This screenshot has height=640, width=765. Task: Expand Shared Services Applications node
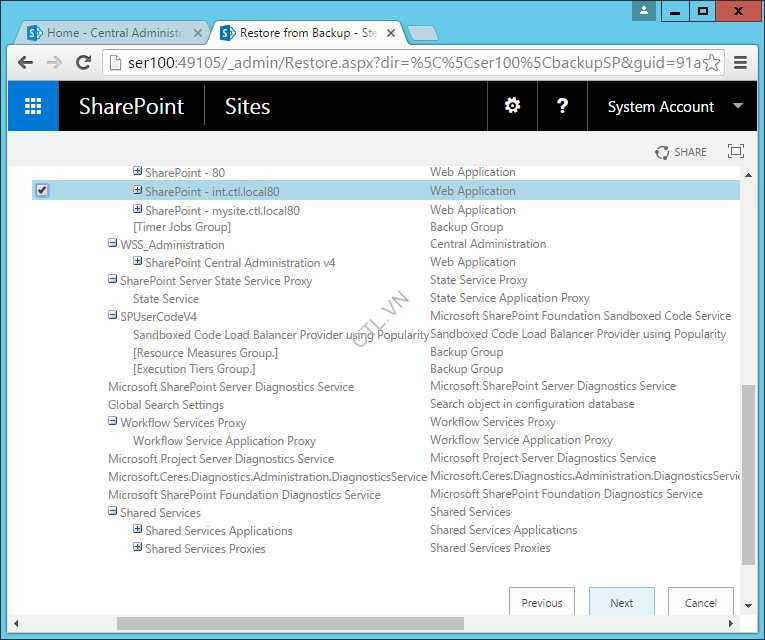click(138, 530)
